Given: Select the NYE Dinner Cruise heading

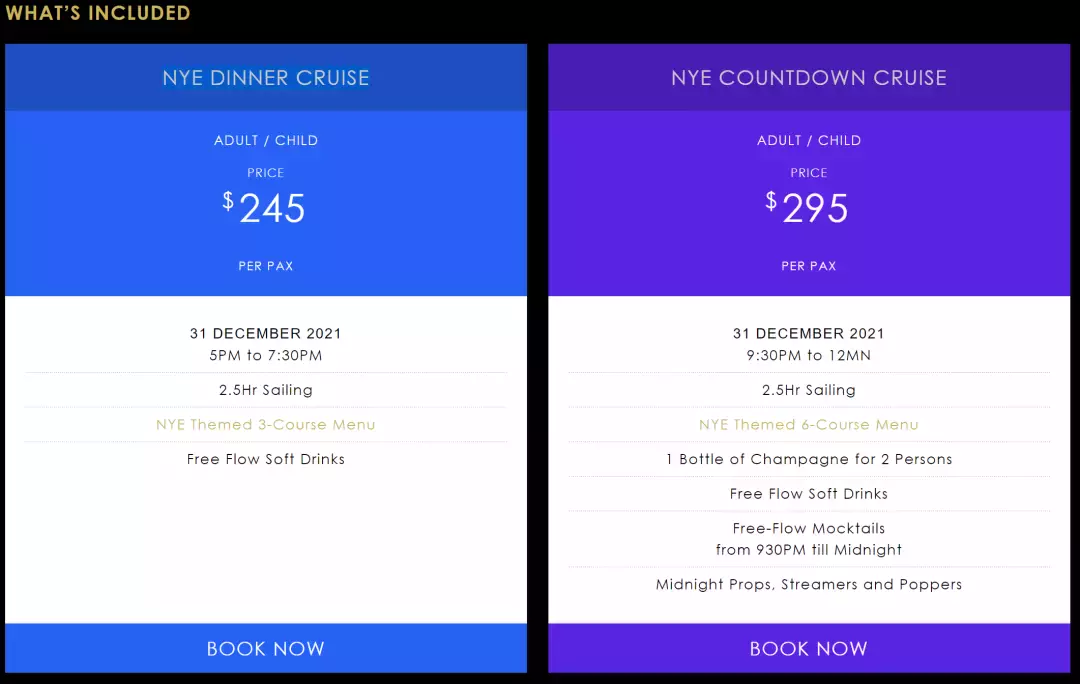Looking at the screenshot, I should (265, 78).
